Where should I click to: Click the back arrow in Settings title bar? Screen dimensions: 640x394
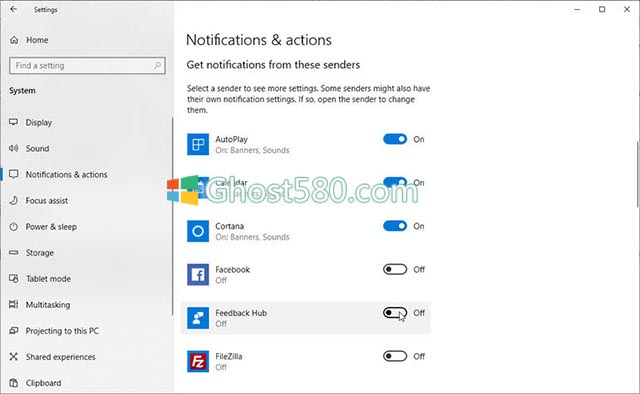tap(13, 9)
